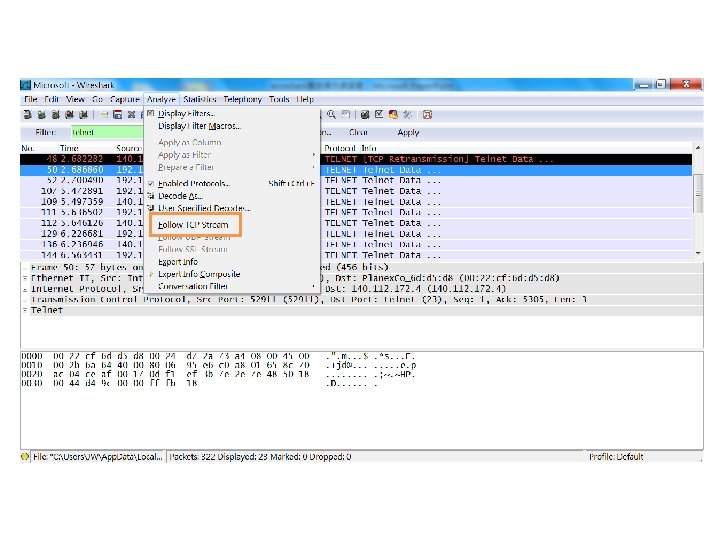Expand the Frame 50 details row
720x540 pixels.
(x=25, y=267)
